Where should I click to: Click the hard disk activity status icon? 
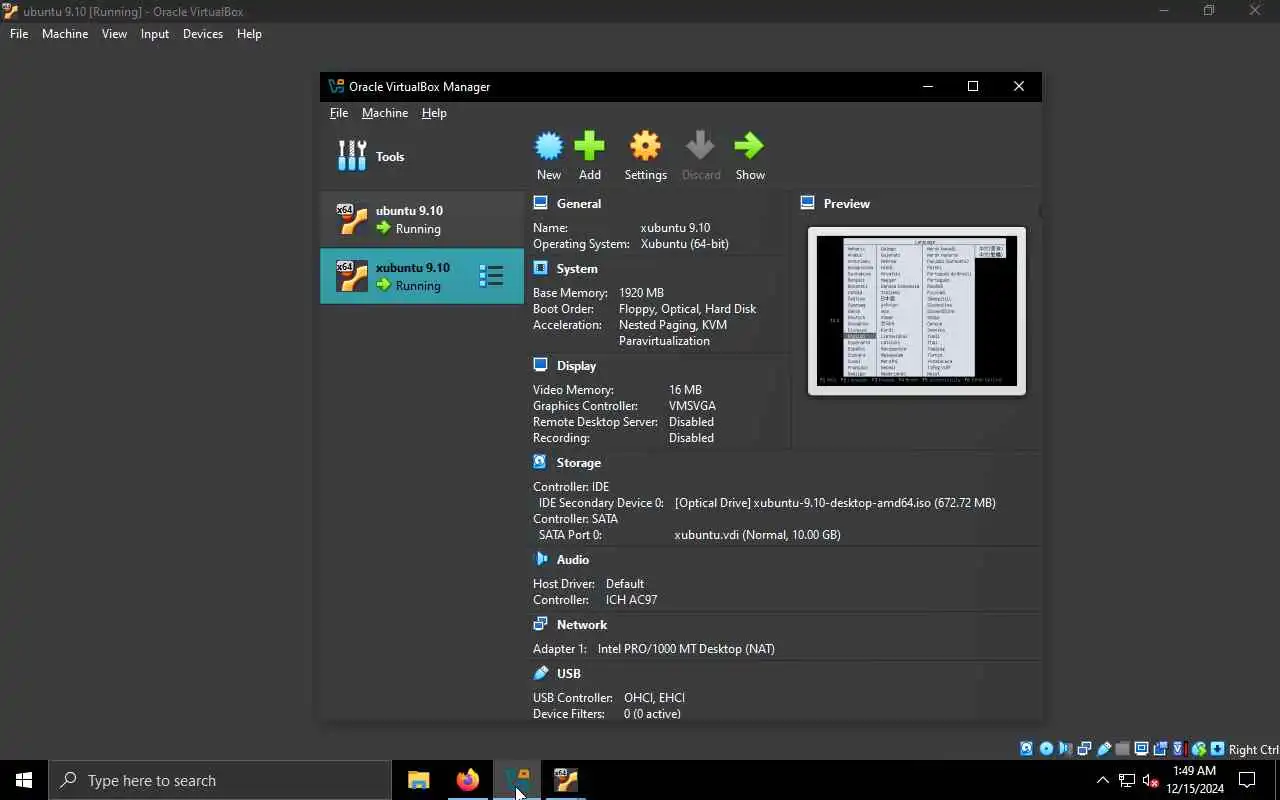pos(1026,749)
